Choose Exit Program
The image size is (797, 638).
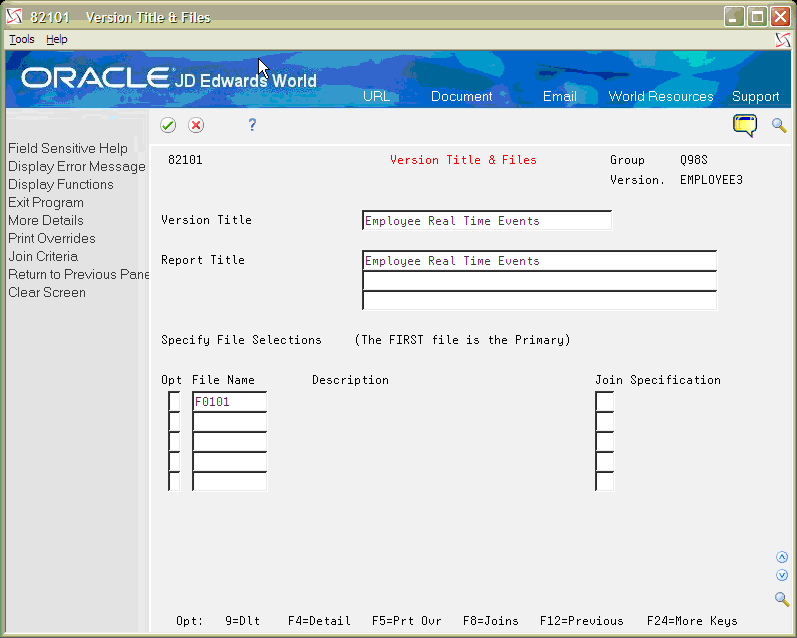pyautogui.click(x=46, y=202)
